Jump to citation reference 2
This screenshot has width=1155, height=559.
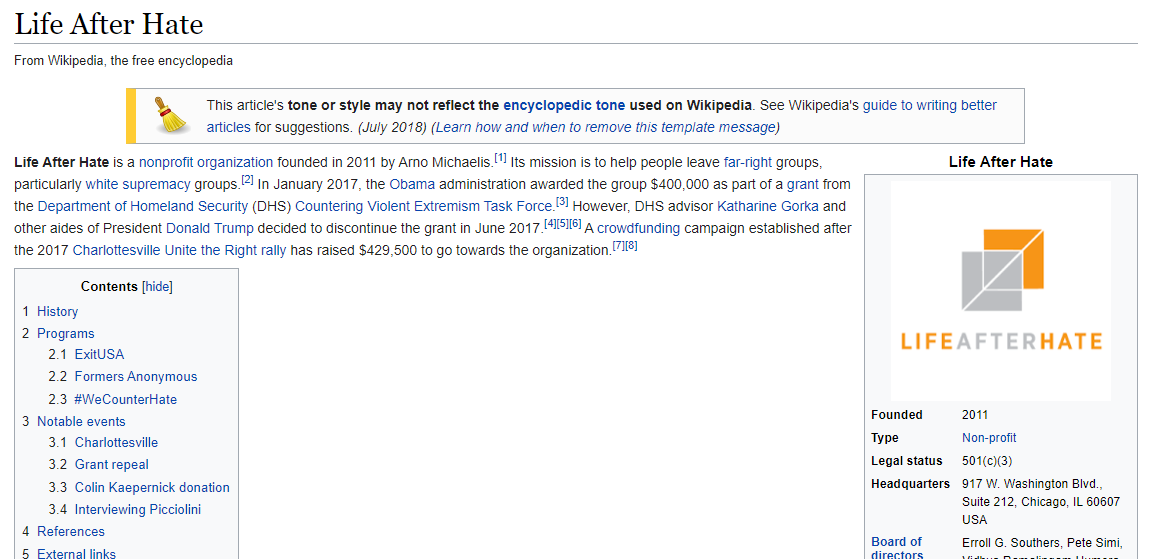tap(248, 179)
